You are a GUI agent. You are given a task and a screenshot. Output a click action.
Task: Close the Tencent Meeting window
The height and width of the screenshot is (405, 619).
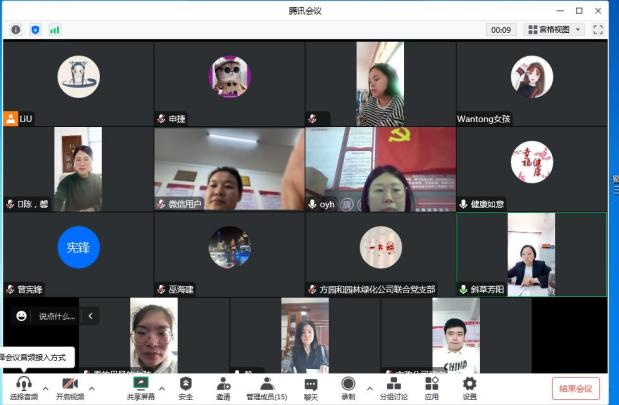(x=598, y=11)
